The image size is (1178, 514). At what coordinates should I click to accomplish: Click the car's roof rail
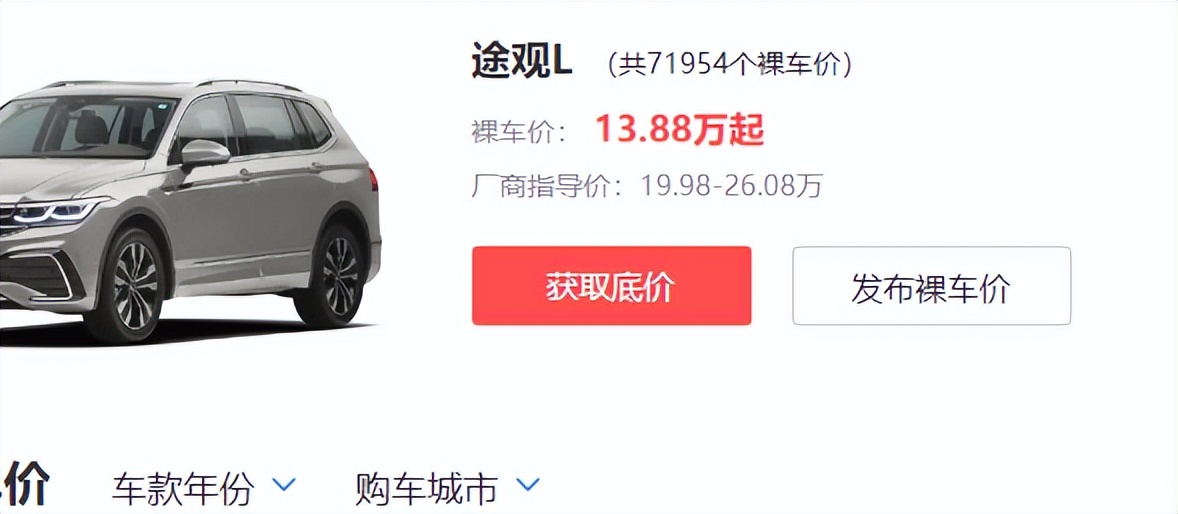click(x=248, y=84)
